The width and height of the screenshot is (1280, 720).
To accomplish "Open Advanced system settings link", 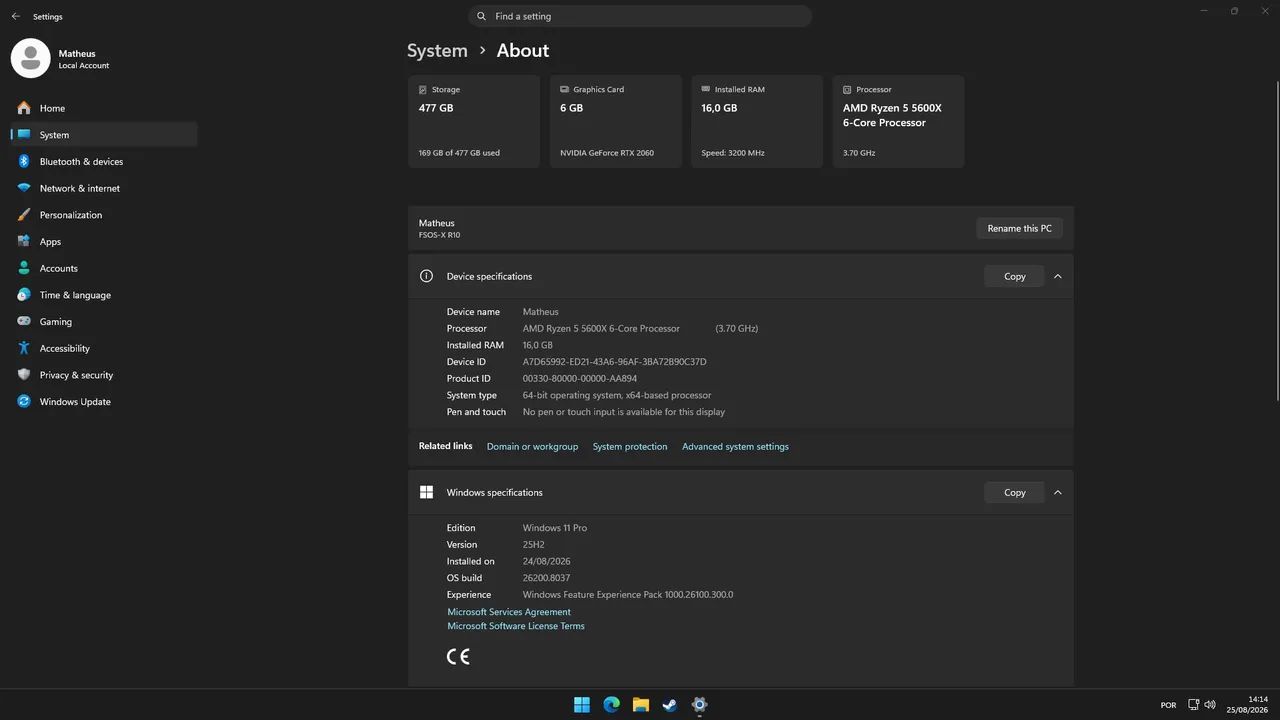I will (x=735, y=447).
